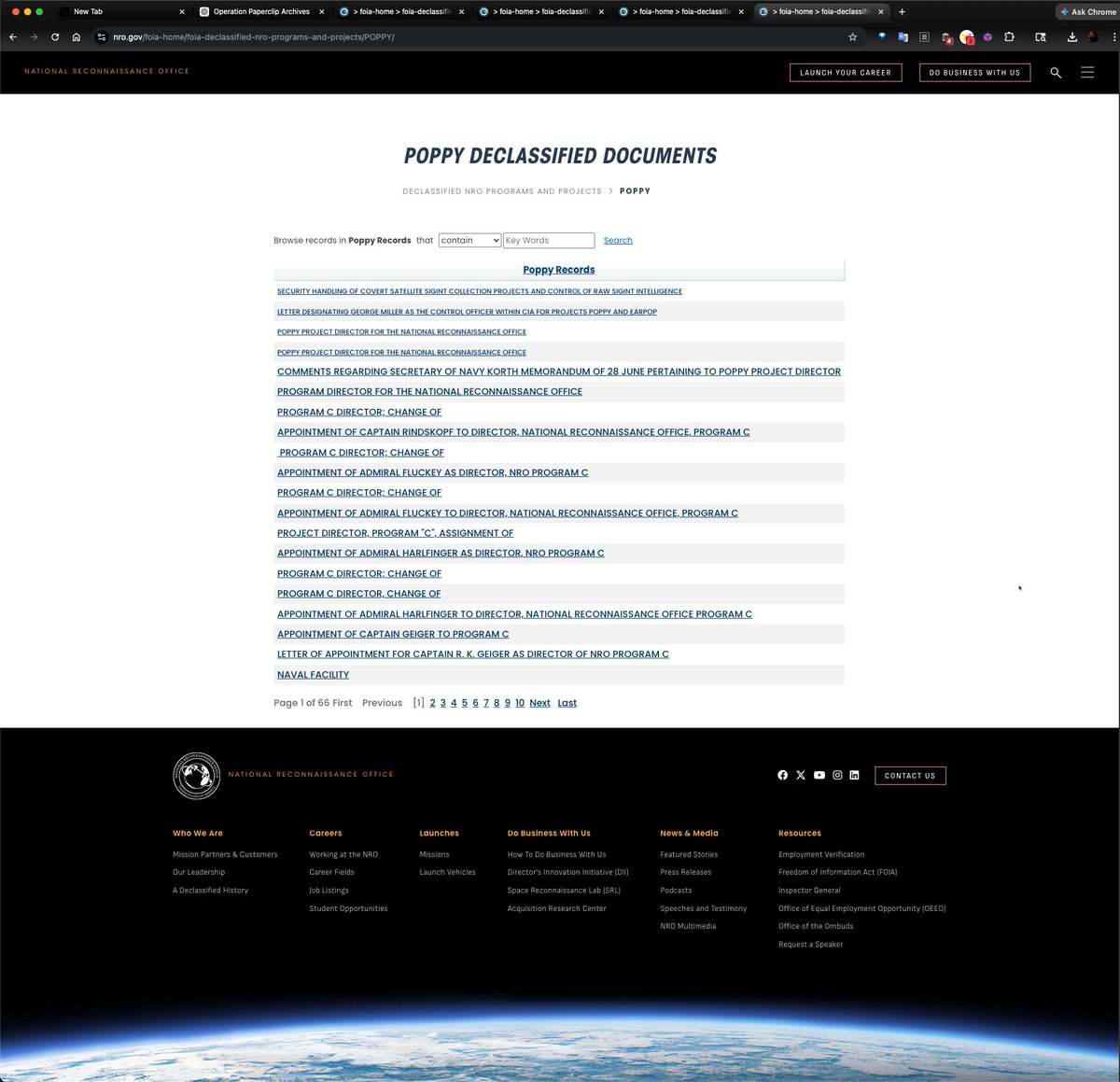Open the Chrome profile avatar
The width and height of the screenshot is (1120, 1082).
[x=1094, y=37]
